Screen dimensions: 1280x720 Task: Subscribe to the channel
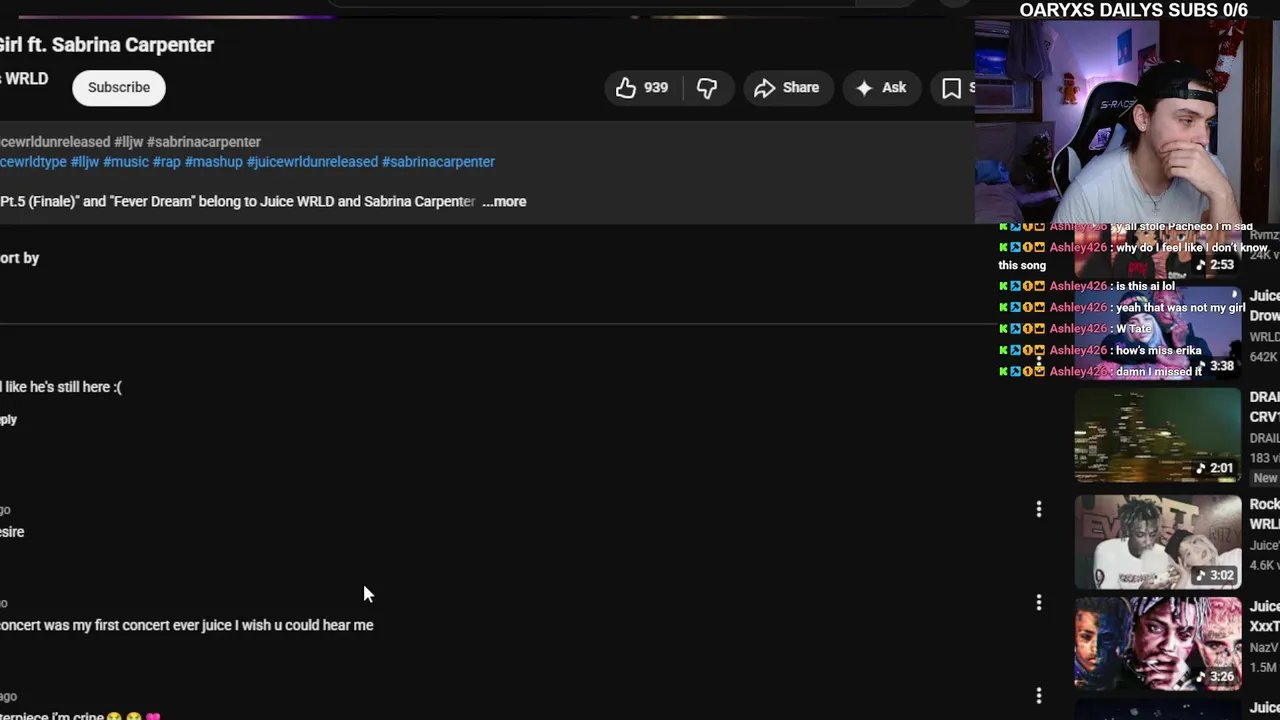coord(118,87)
